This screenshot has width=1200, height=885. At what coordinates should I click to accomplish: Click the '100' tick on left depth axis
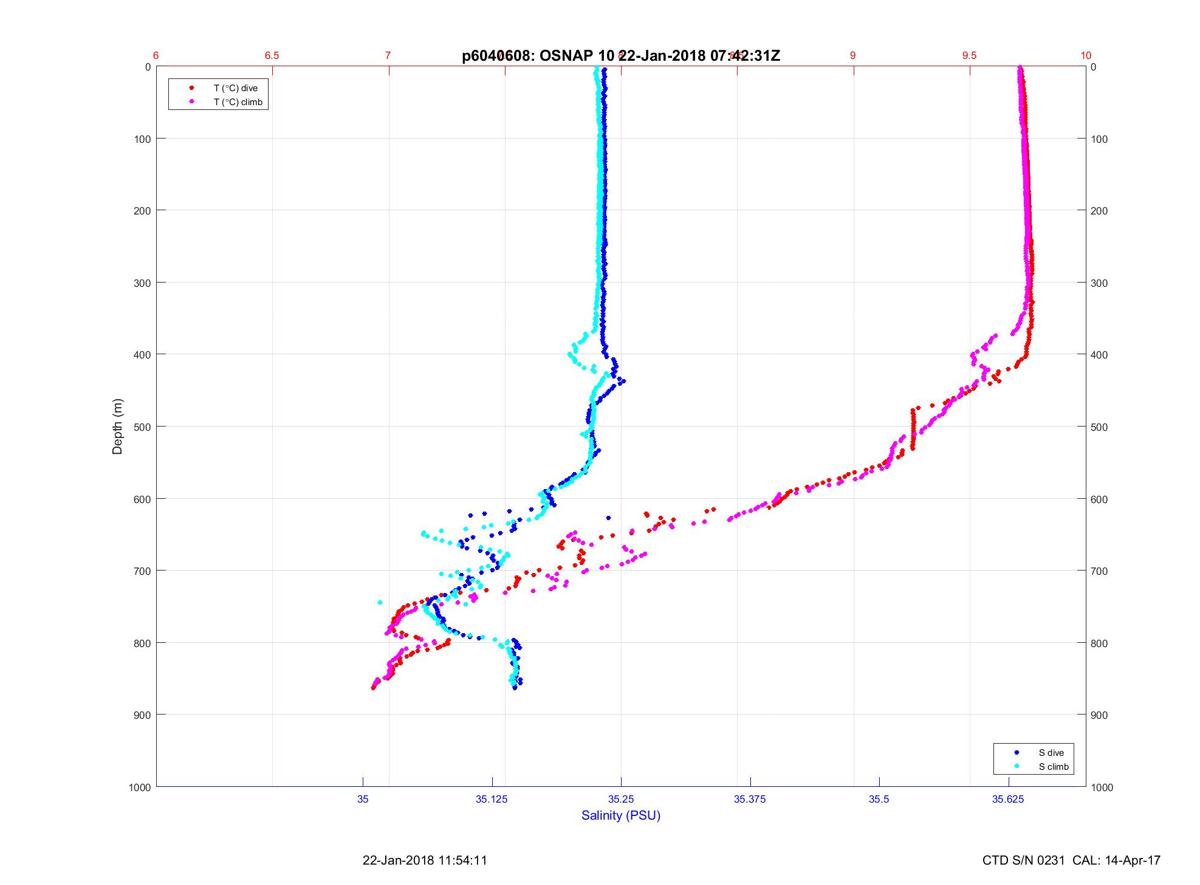coord(141,139)
